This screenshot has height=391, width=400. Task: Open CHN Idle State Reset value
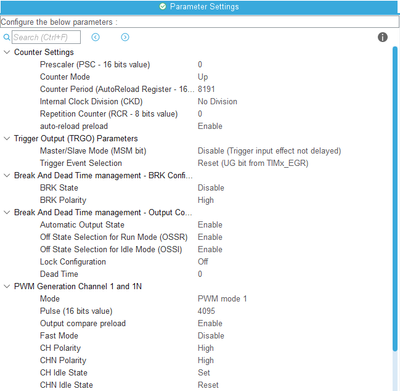pyautogui.click(x=208, y=385)
